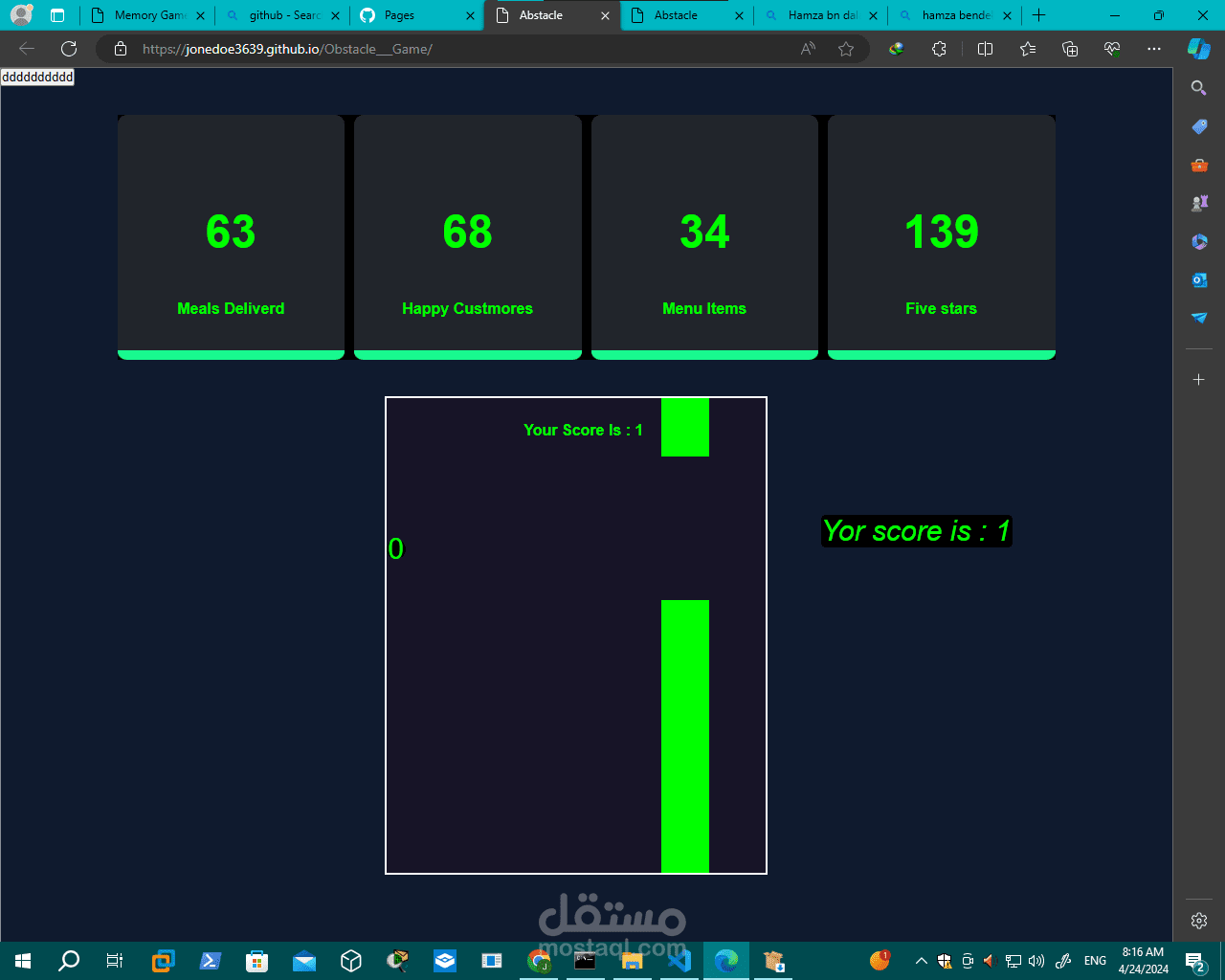
Task: Click the address bar URL
Action: pos(287,49)
